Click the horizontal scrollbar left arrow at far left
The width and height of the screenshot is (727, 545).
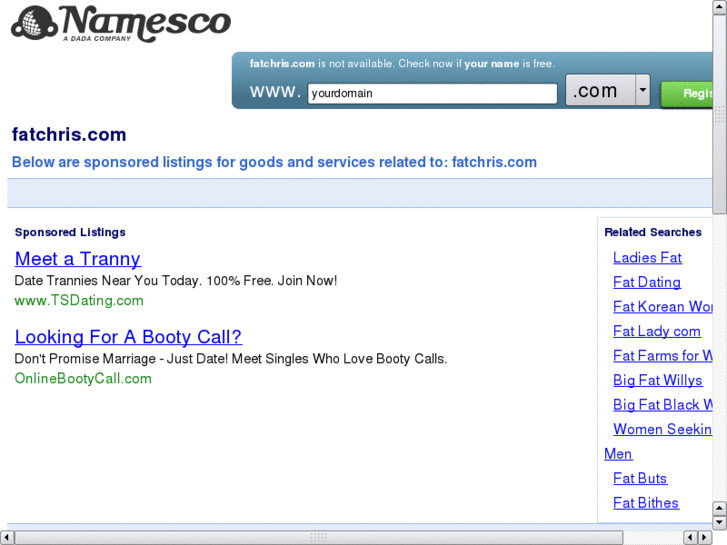6,538
